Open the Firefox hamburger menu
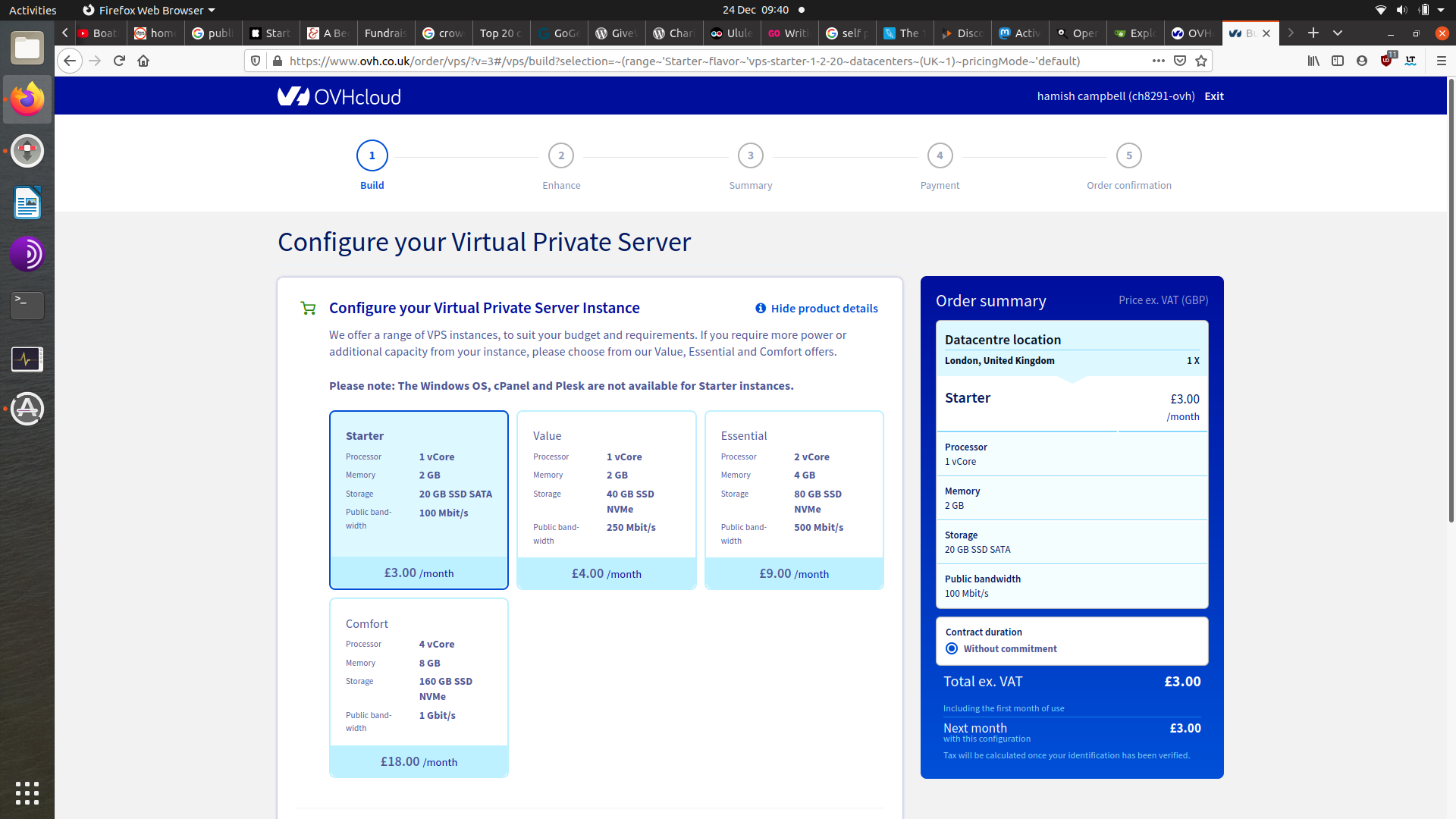1456x819 pixels. coord(1442,61)
